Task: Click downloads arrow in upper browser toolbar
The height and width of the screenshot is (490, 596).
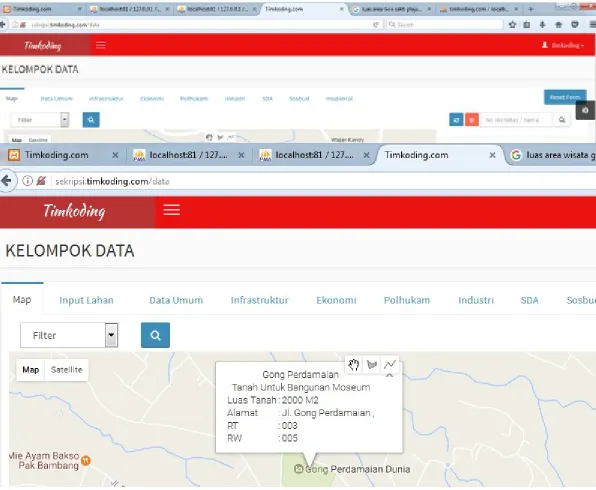Action: [542, 25]
